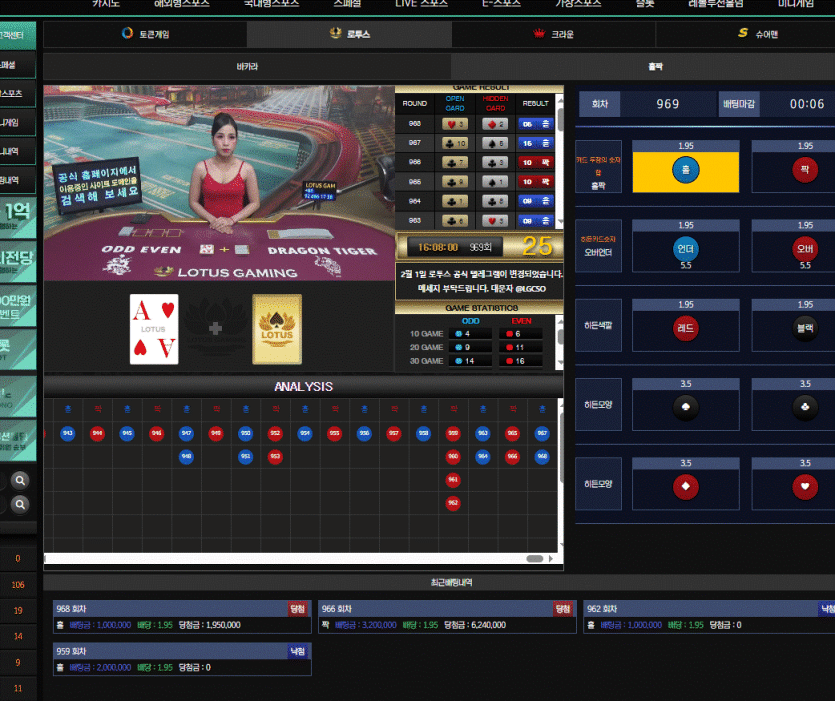Select the red diamond suit bet icon
The image size is (835, 701).
click(x=685, y=487)
